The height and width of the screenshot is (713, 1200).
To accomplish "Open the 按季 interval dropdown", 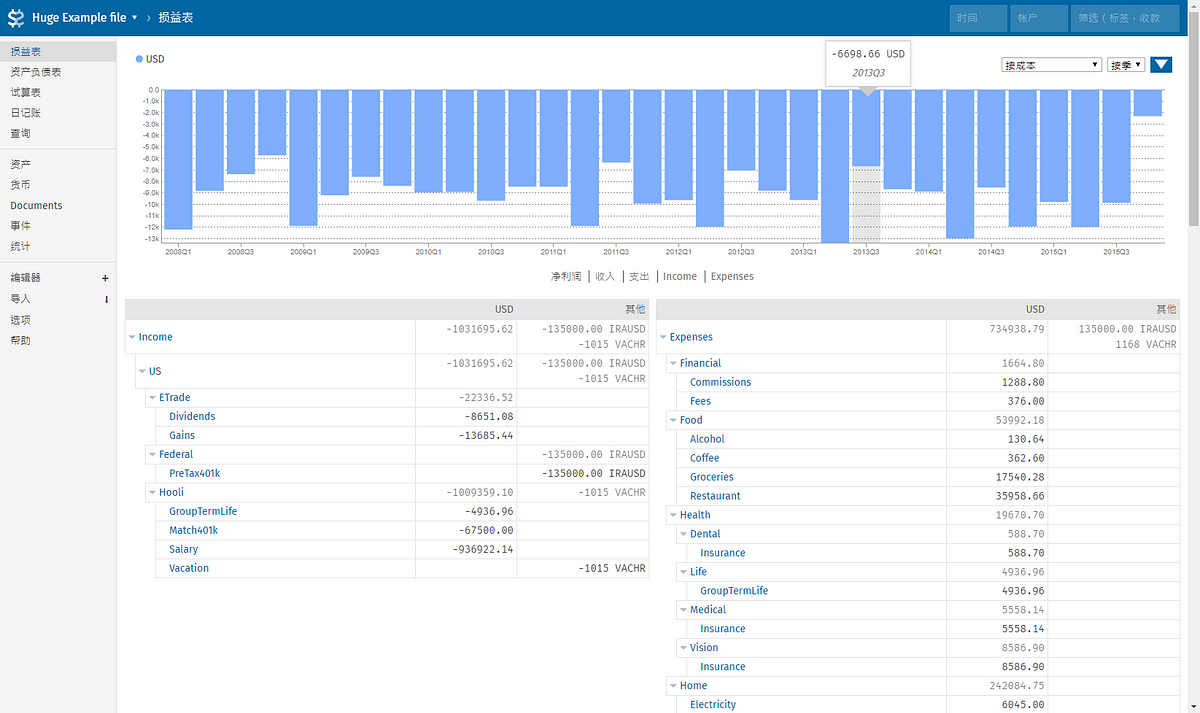I will 1125,65.
